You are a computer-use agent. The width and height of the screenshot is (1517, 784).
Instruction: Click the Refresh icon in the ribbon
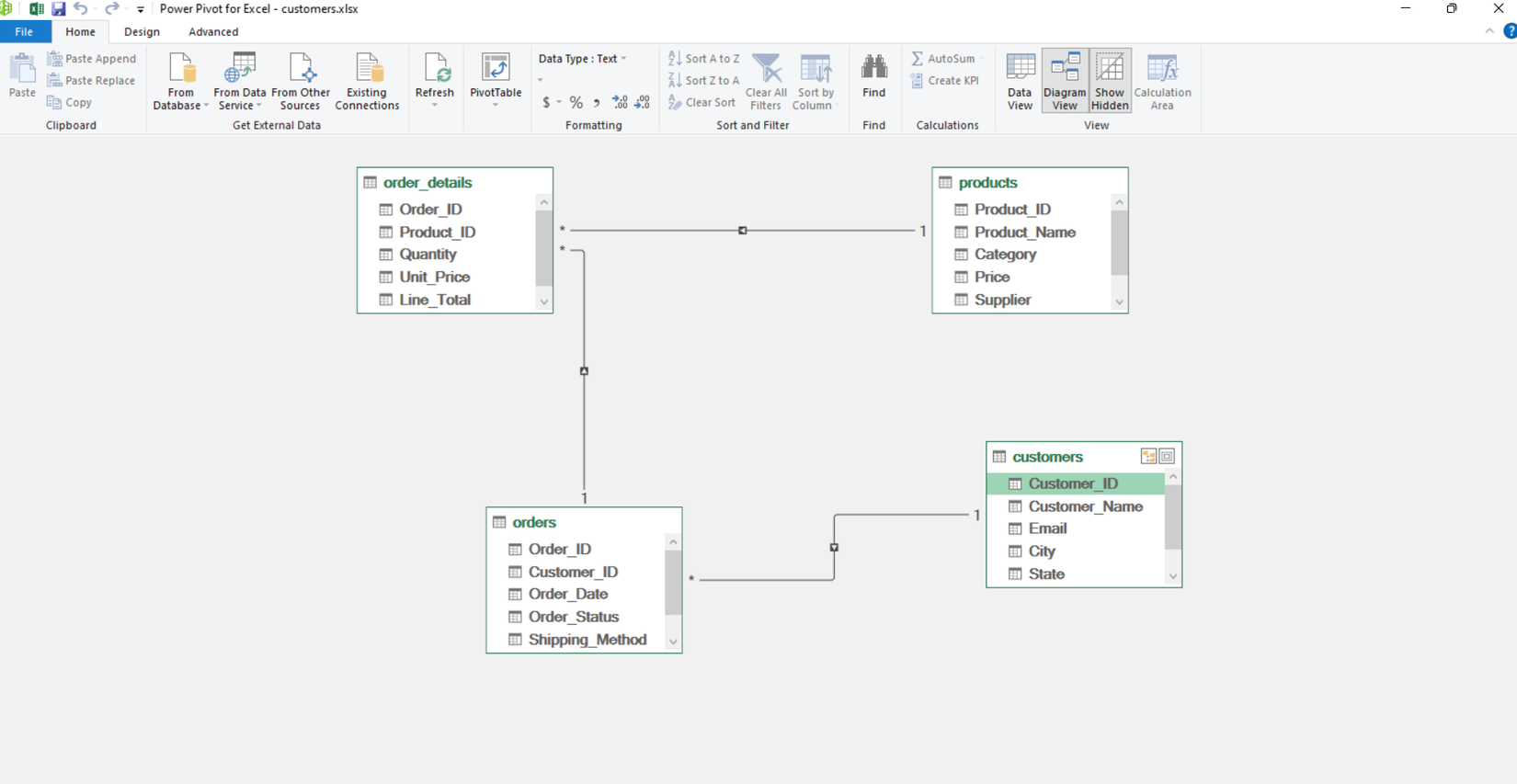[x=435, y=69]
